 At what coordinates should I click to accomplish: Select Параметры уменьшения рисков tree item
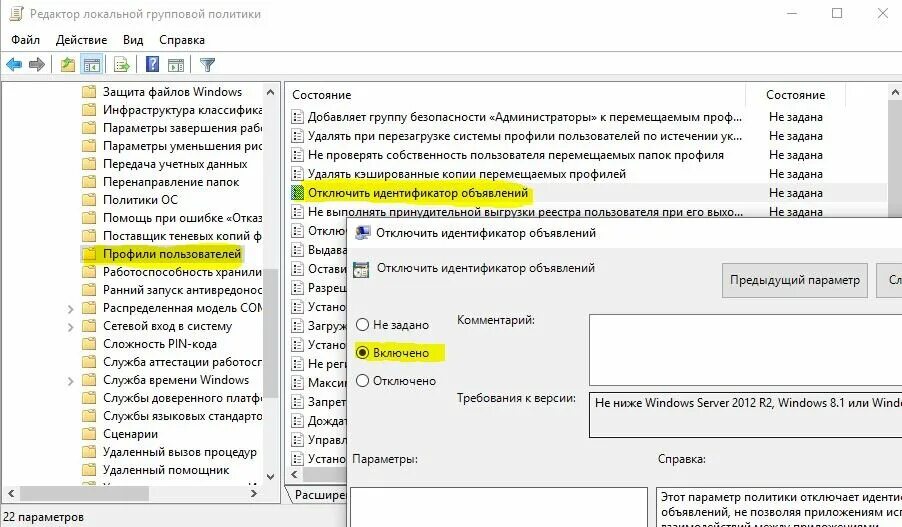pos(182,146)
